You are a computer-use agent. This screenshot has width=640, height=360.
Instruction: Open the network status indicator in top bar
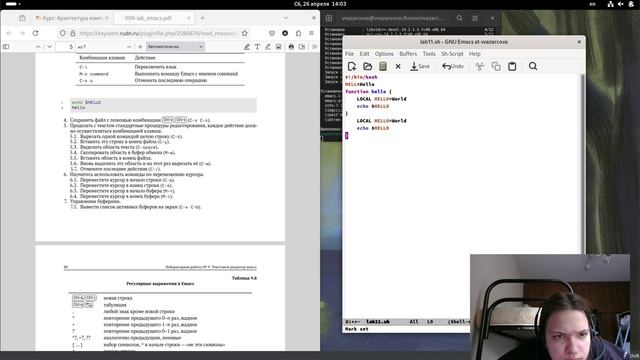[x=610, y=4]
